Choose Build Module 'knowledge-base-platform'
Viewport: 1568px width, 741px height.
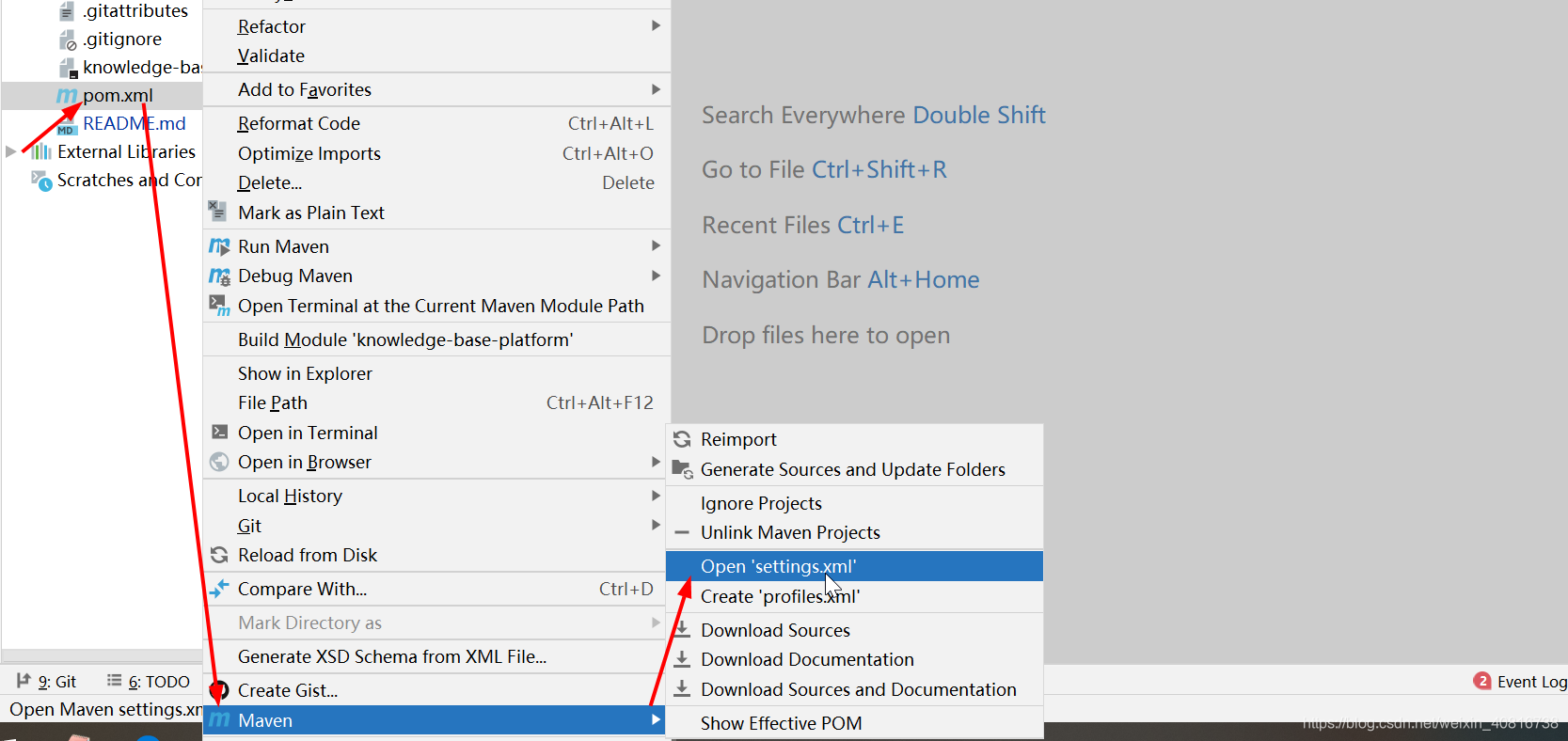[436, 339]
